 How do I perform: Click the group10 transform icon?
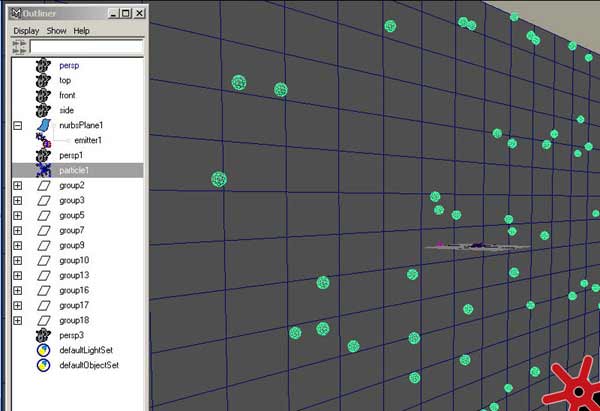pos(44,261)
